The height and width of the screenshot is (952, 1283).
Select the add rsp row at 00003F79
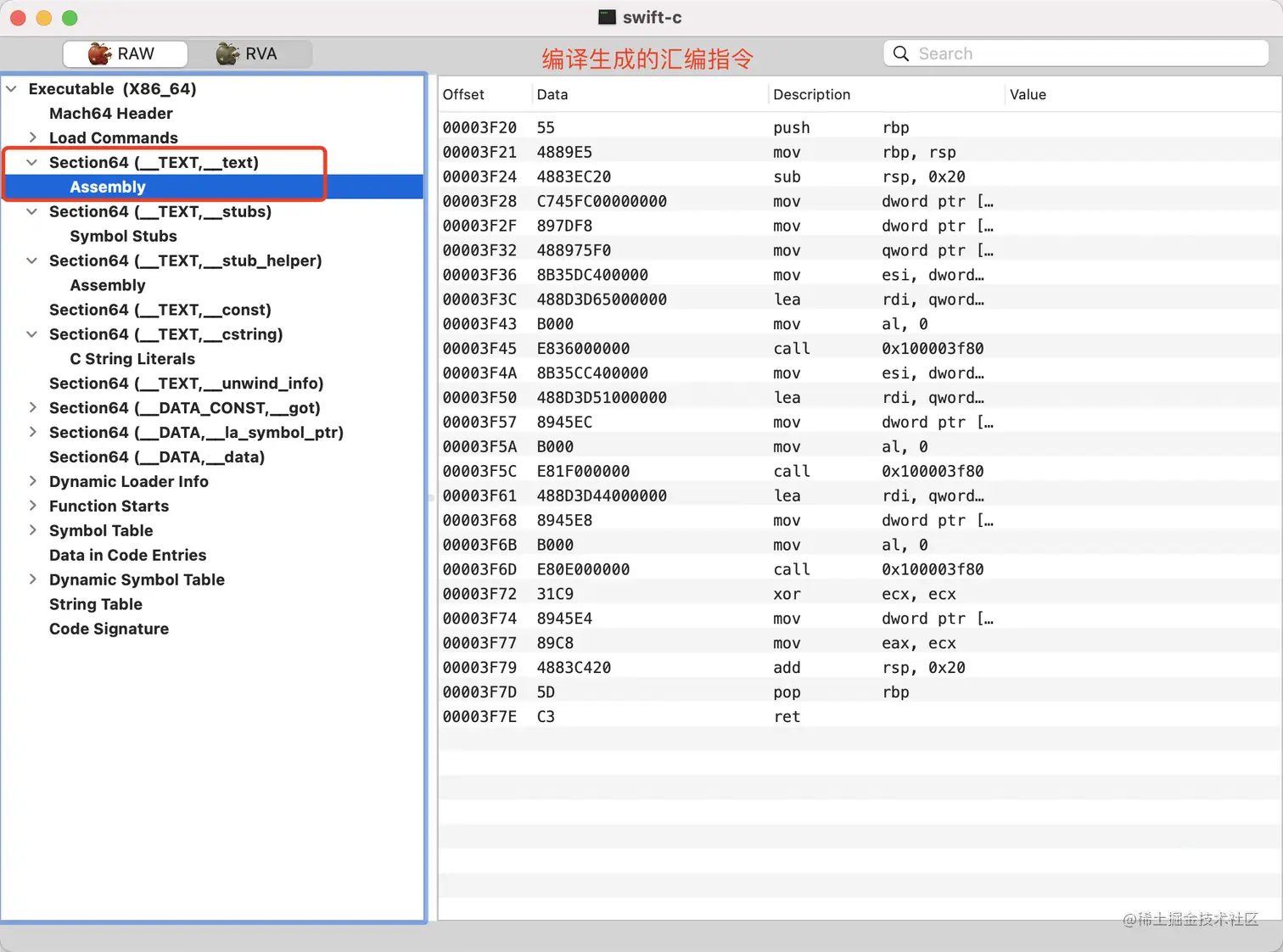pos(859,668)
